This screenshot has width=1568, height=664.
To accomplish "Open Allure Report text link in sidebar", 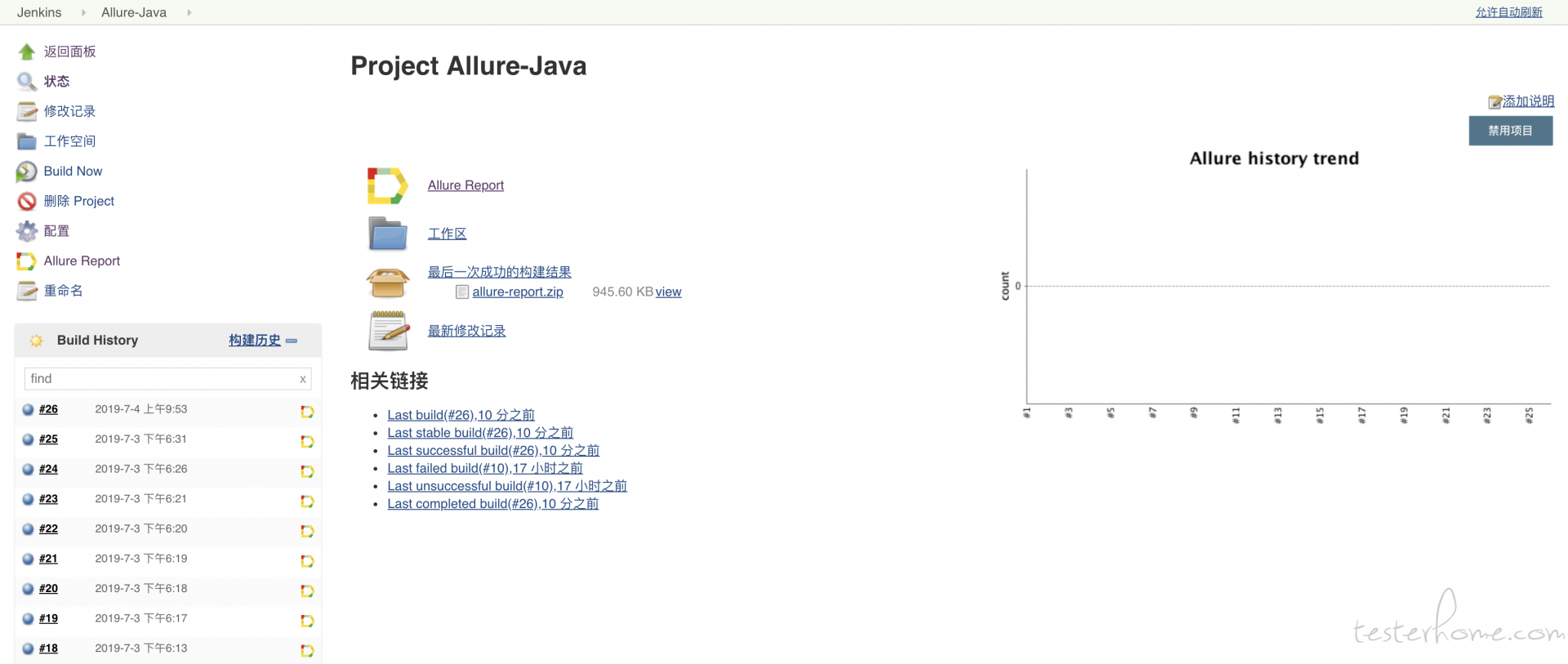I will (x=82, y=261).
